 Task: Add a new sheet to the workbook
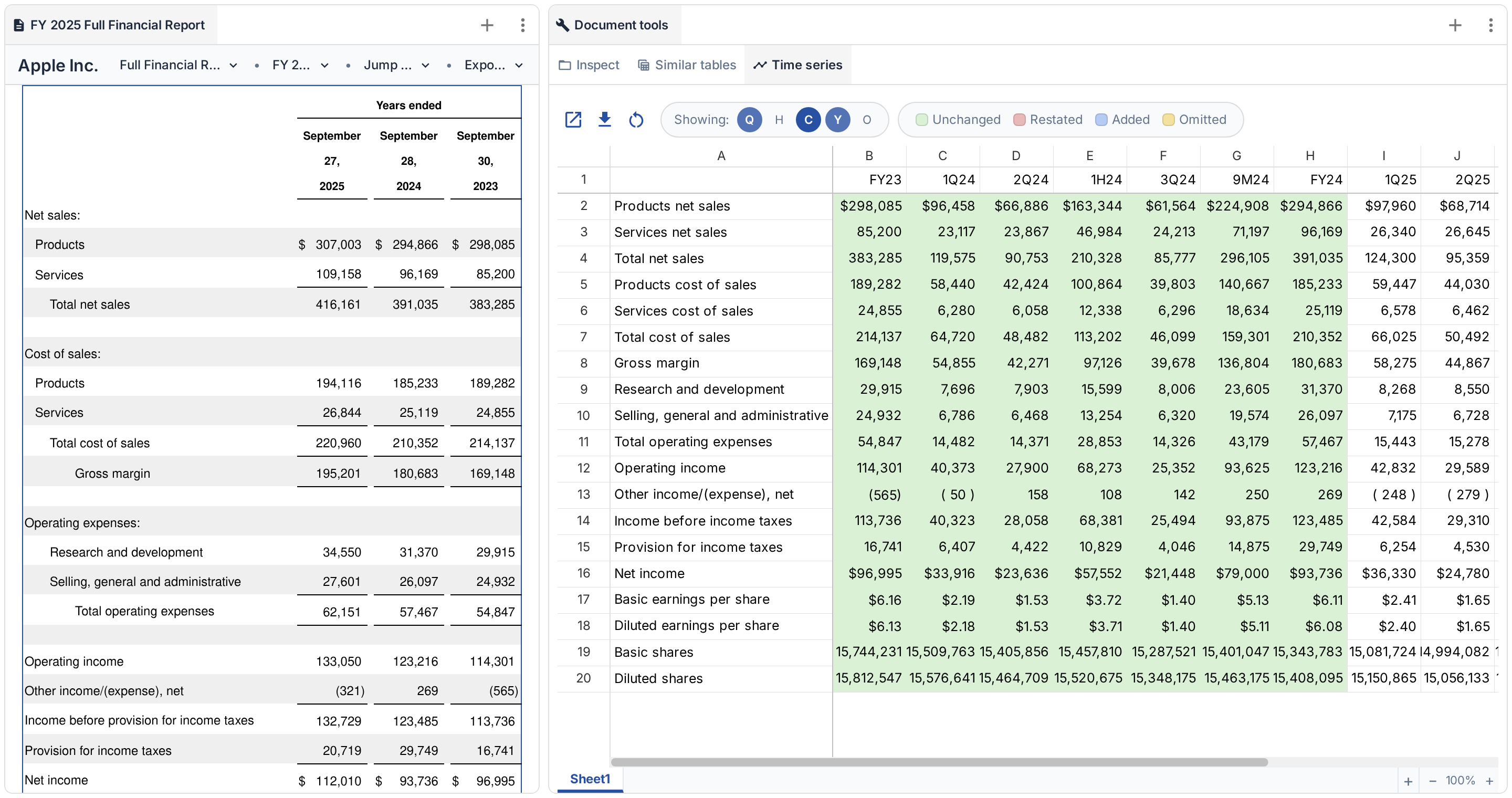tap(1408, 781)
